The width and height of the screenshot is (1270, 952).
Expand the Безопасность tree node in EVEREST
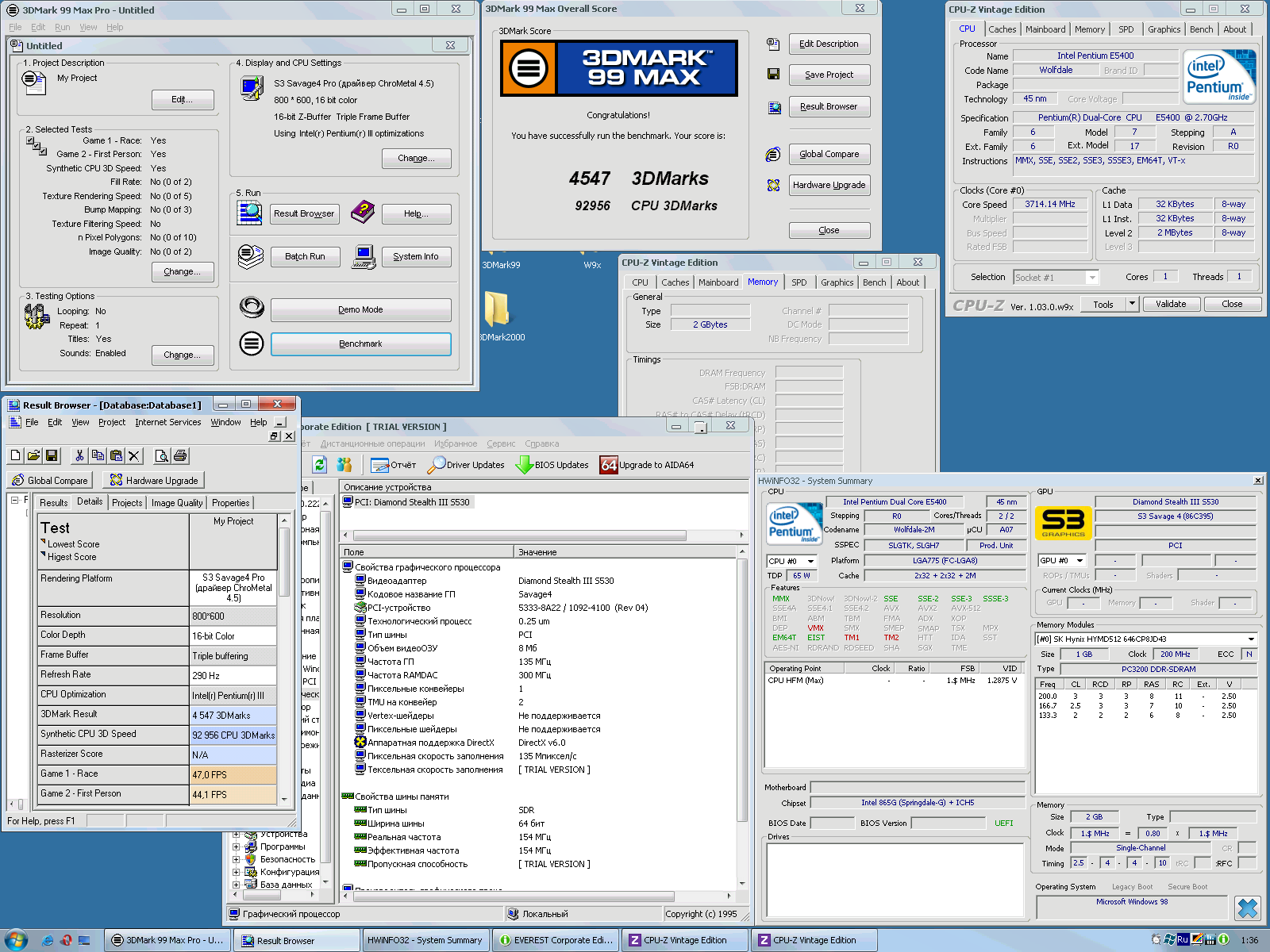pos(236,859)
